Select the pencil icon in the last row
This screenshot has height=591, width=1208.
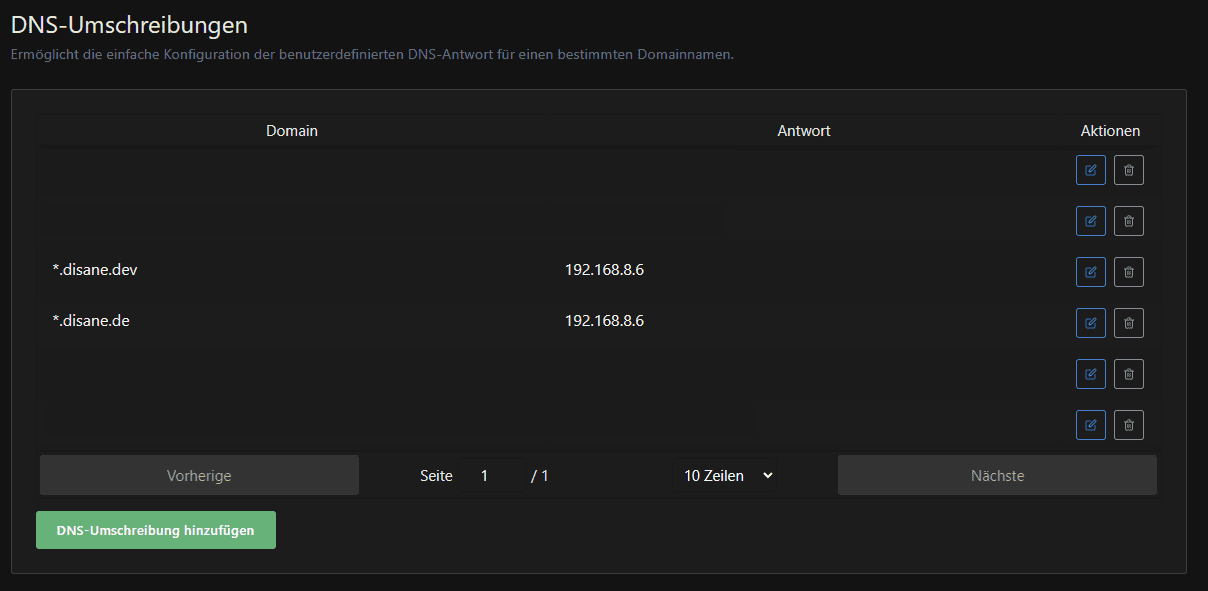point(1090,424)
